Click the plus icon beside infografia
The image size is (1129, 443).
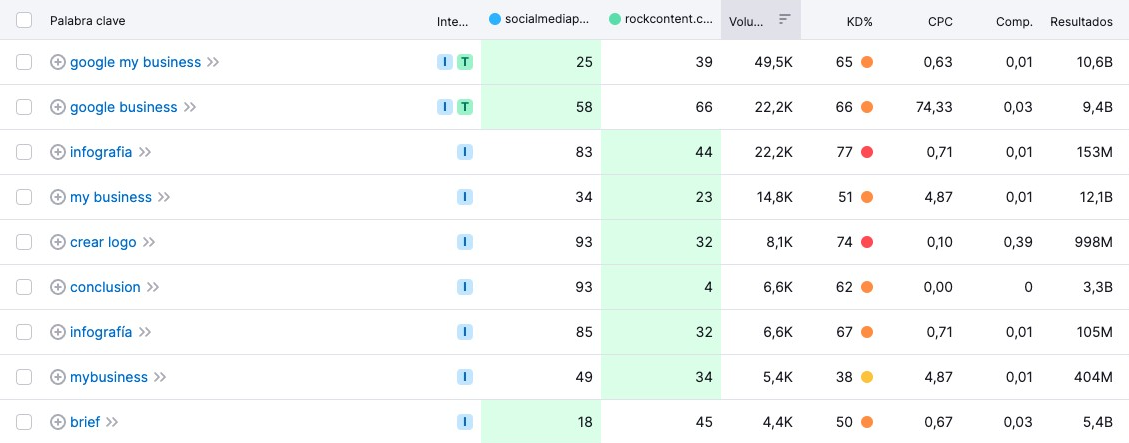pyautogui.click(x=58, y=152)
